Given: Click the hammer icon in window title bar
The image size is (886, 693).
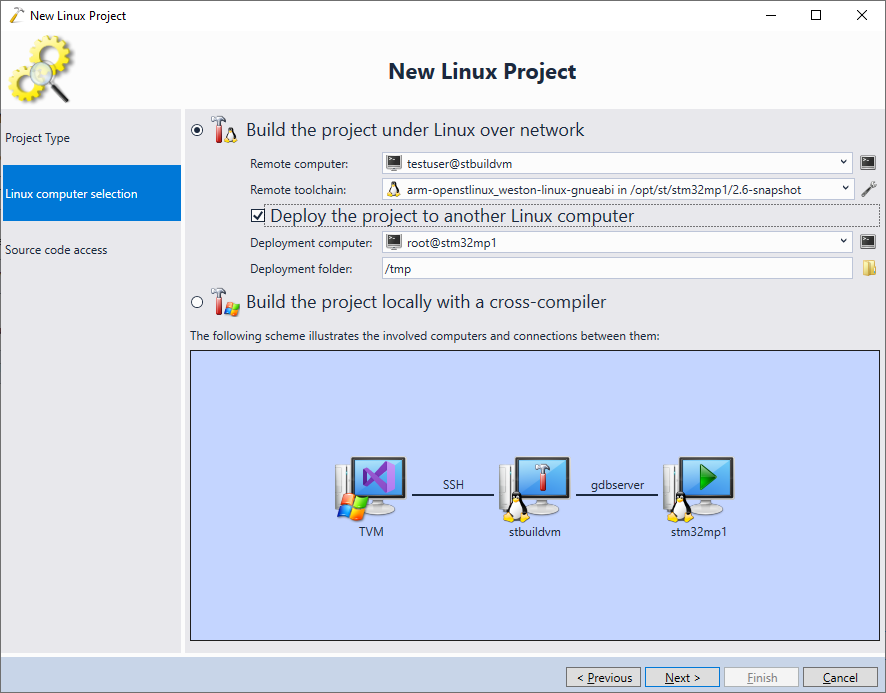Looking at the screenshot, I should click(x=17, y=15).
